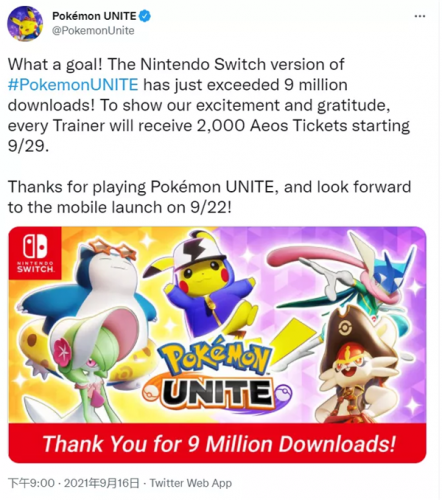Click the Nintendo Switch logo in image
Image resolution: width=442 pixels, height=500 pixels.
pos(35,253)
